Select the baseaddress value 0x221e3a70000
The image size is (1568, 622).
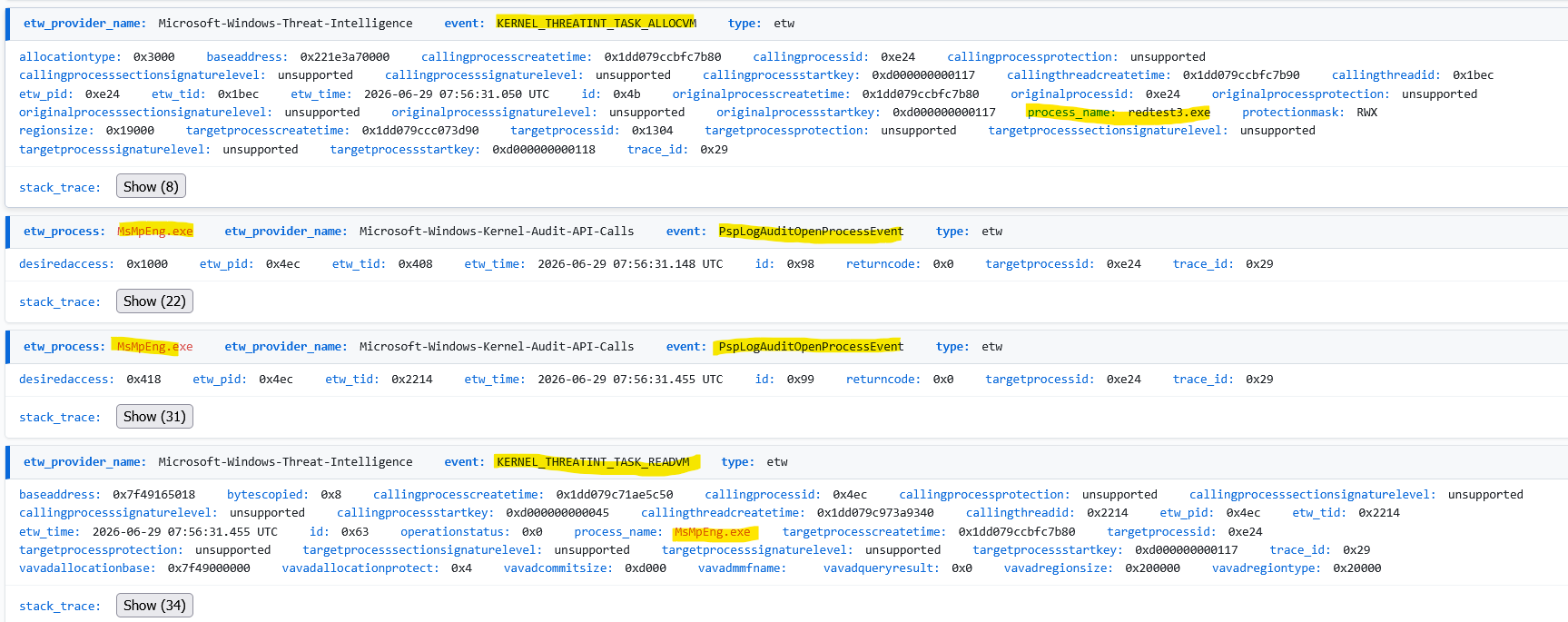(x=344, y=56)
